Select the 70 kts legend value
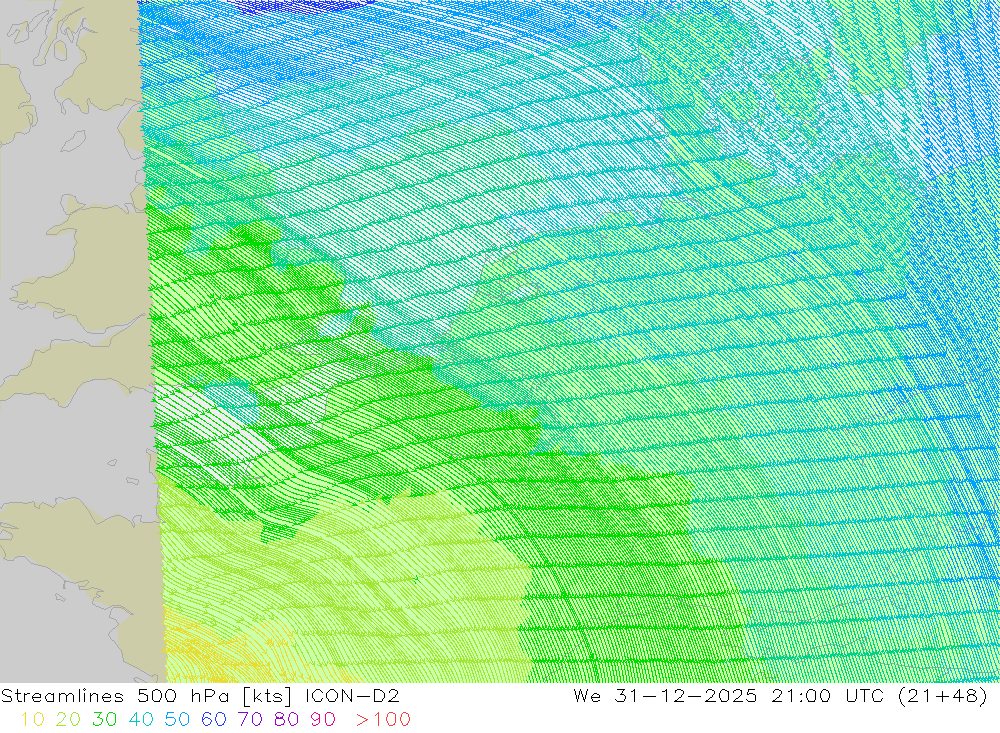The height and width of the screenshot is (733, 1000). click(250, 720)
